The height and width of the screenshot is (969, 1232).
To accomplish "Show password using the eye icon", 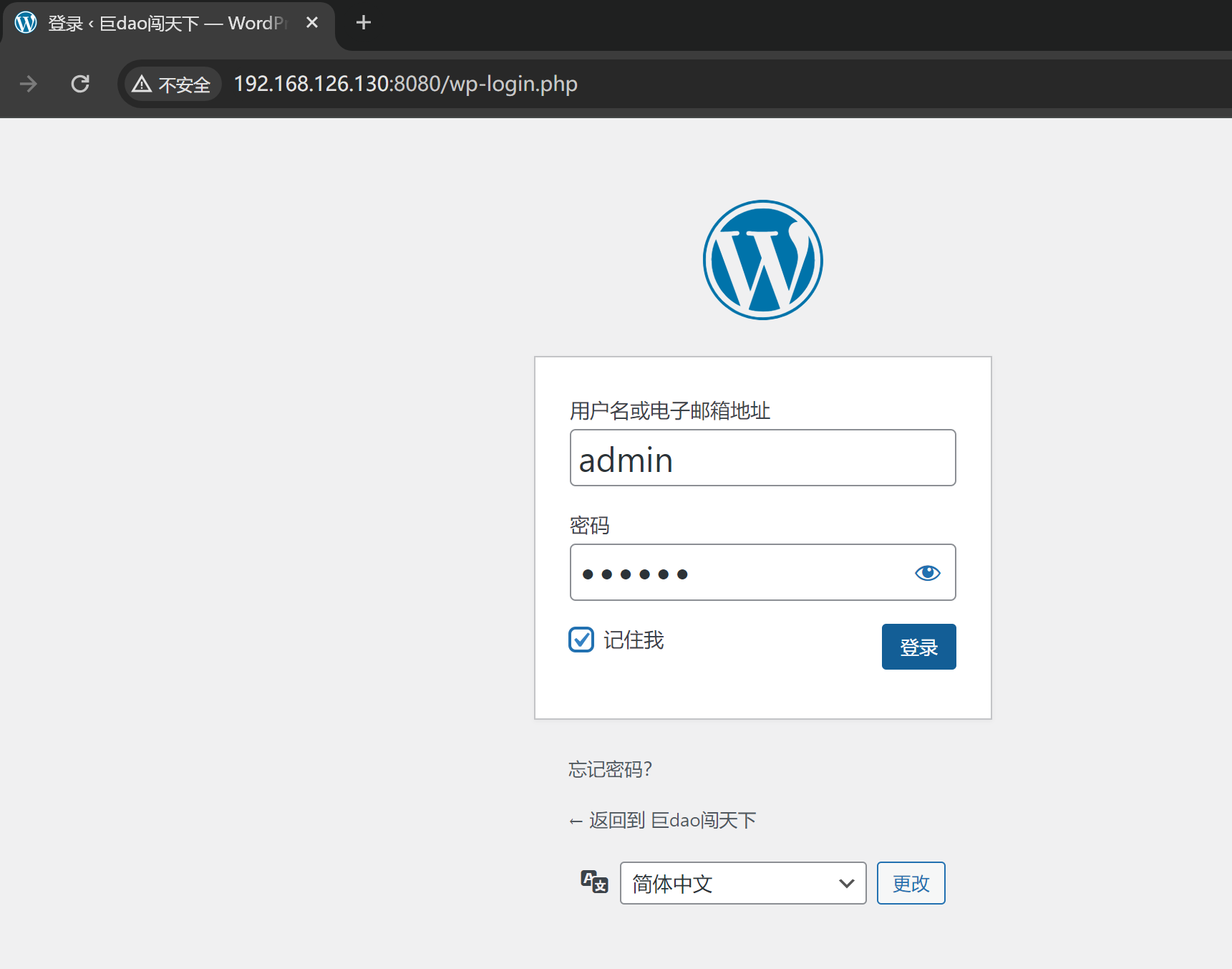I will click(x=927, y=573).
